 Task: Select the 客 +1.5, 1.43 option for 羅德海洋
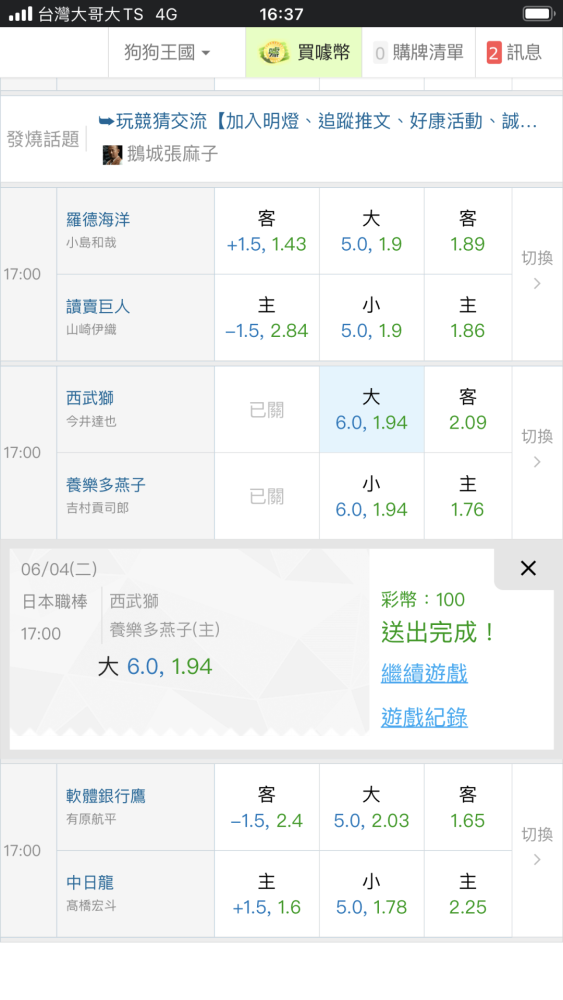[267, 232]
